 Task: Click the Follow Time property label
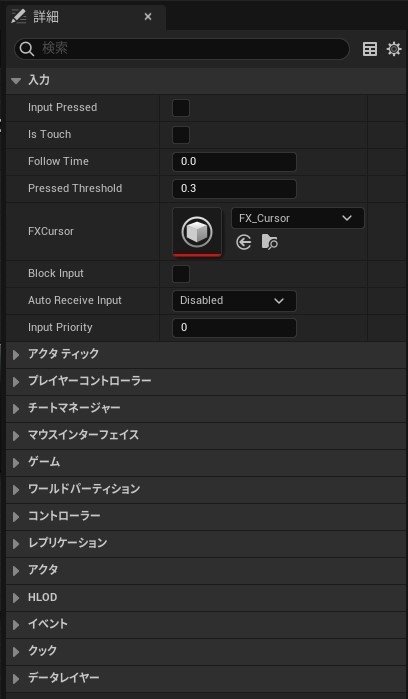click(58, 161)
